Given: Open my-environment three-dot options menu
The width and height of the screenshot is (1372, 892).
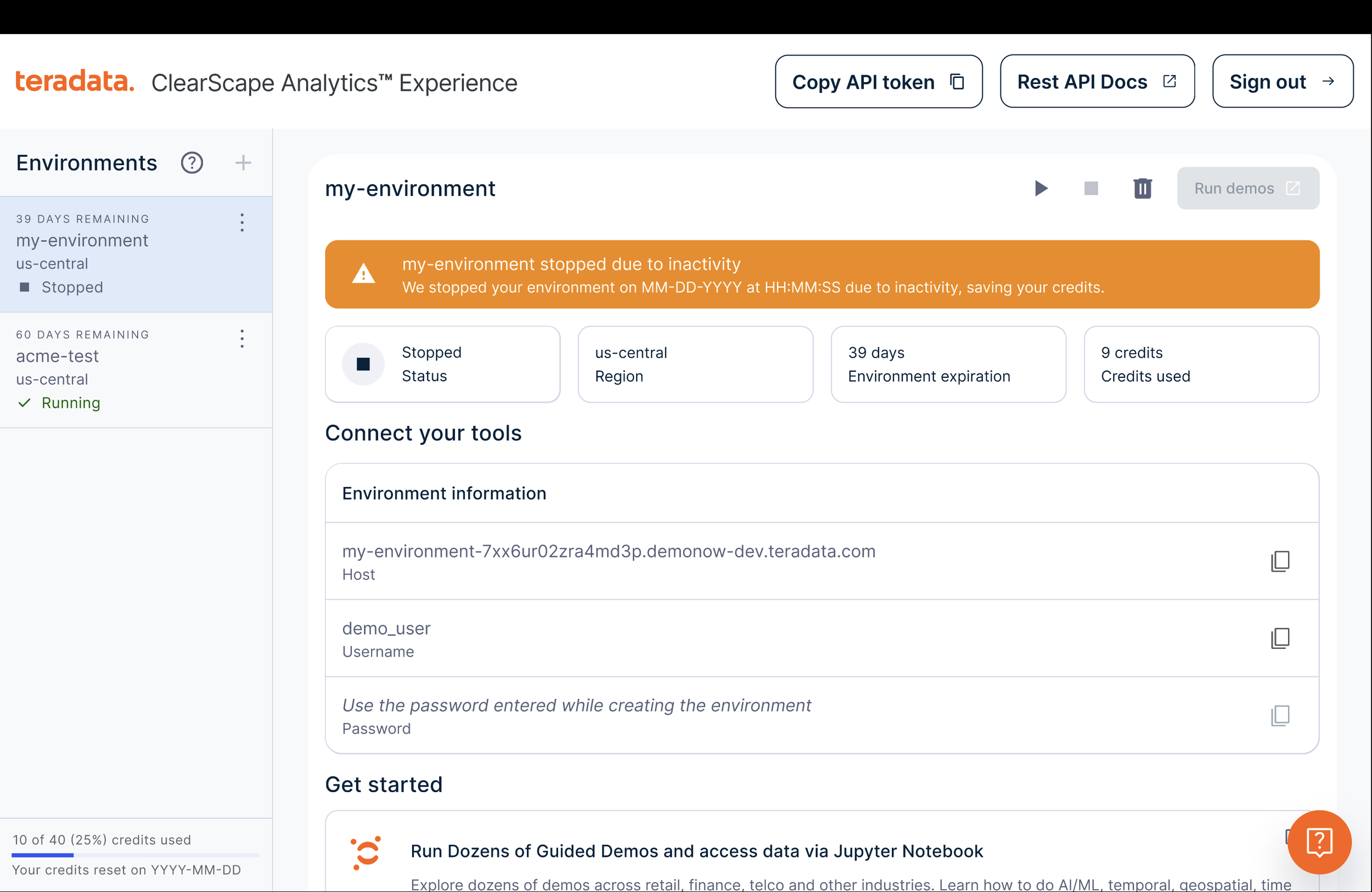Looking at the screenshot, I should 242,222.
